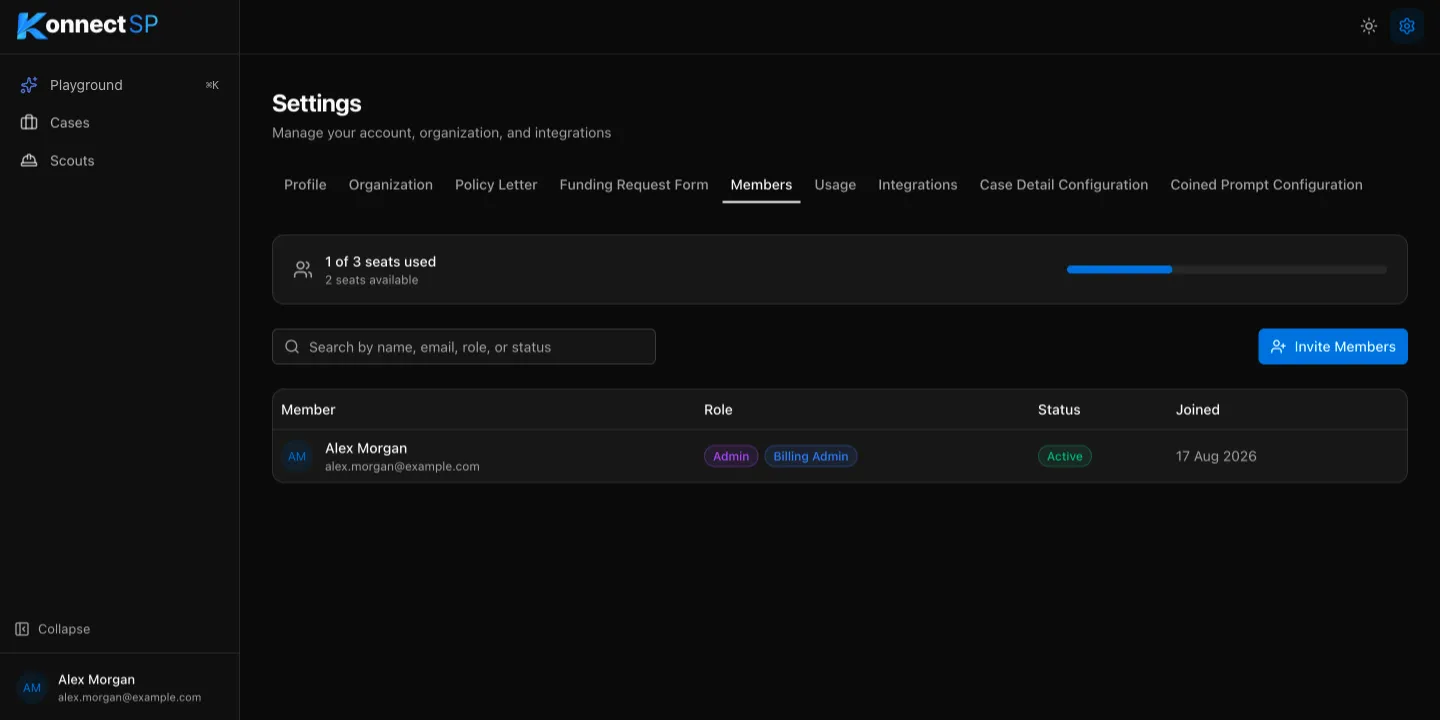1440x720 pixels.
Task: Open Alex Morgan account menu in sidebar footer
Action: 120,688
